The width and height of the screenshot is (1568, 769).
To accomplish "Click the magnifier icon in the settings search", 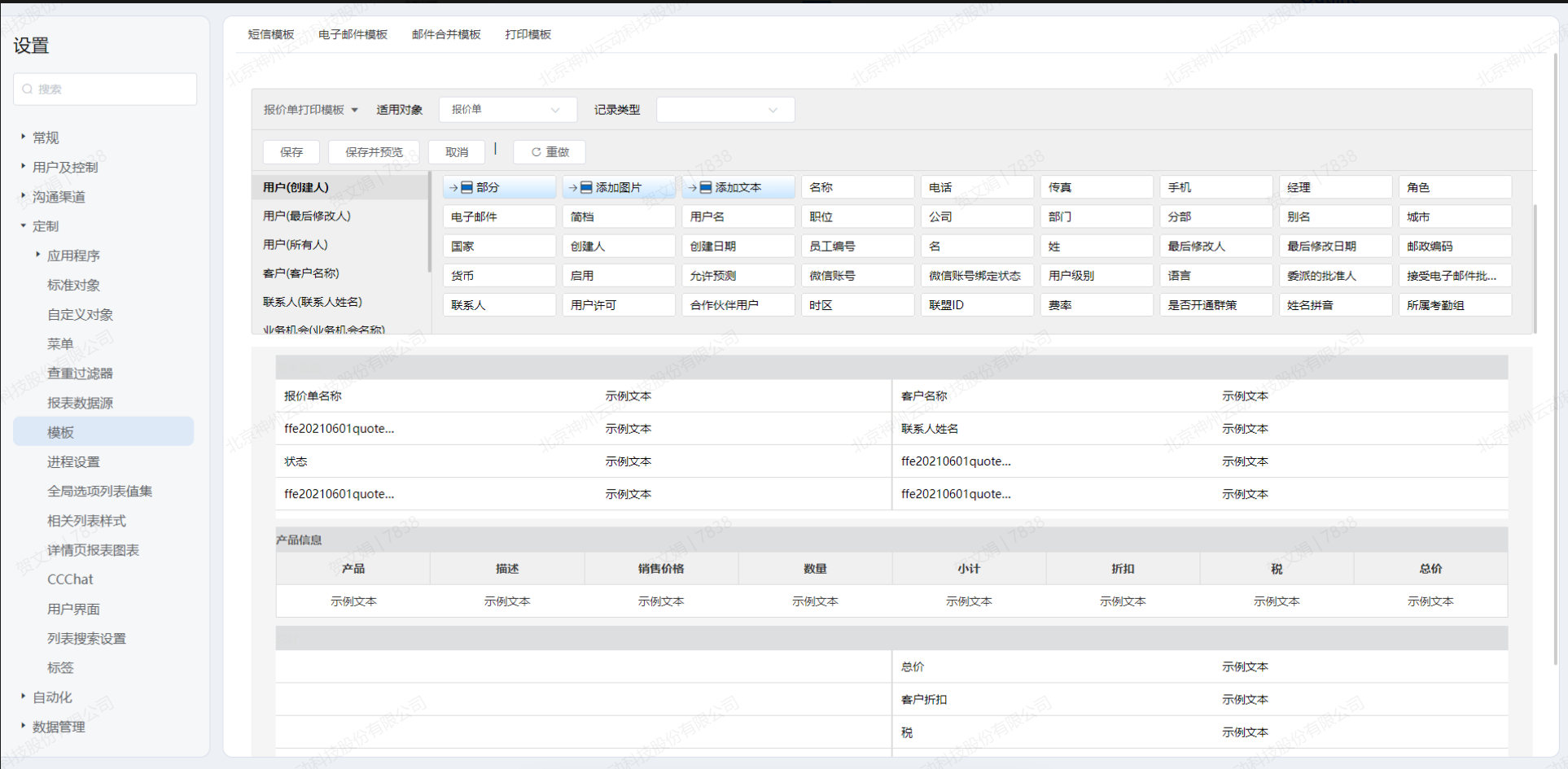I will point(28,90).
